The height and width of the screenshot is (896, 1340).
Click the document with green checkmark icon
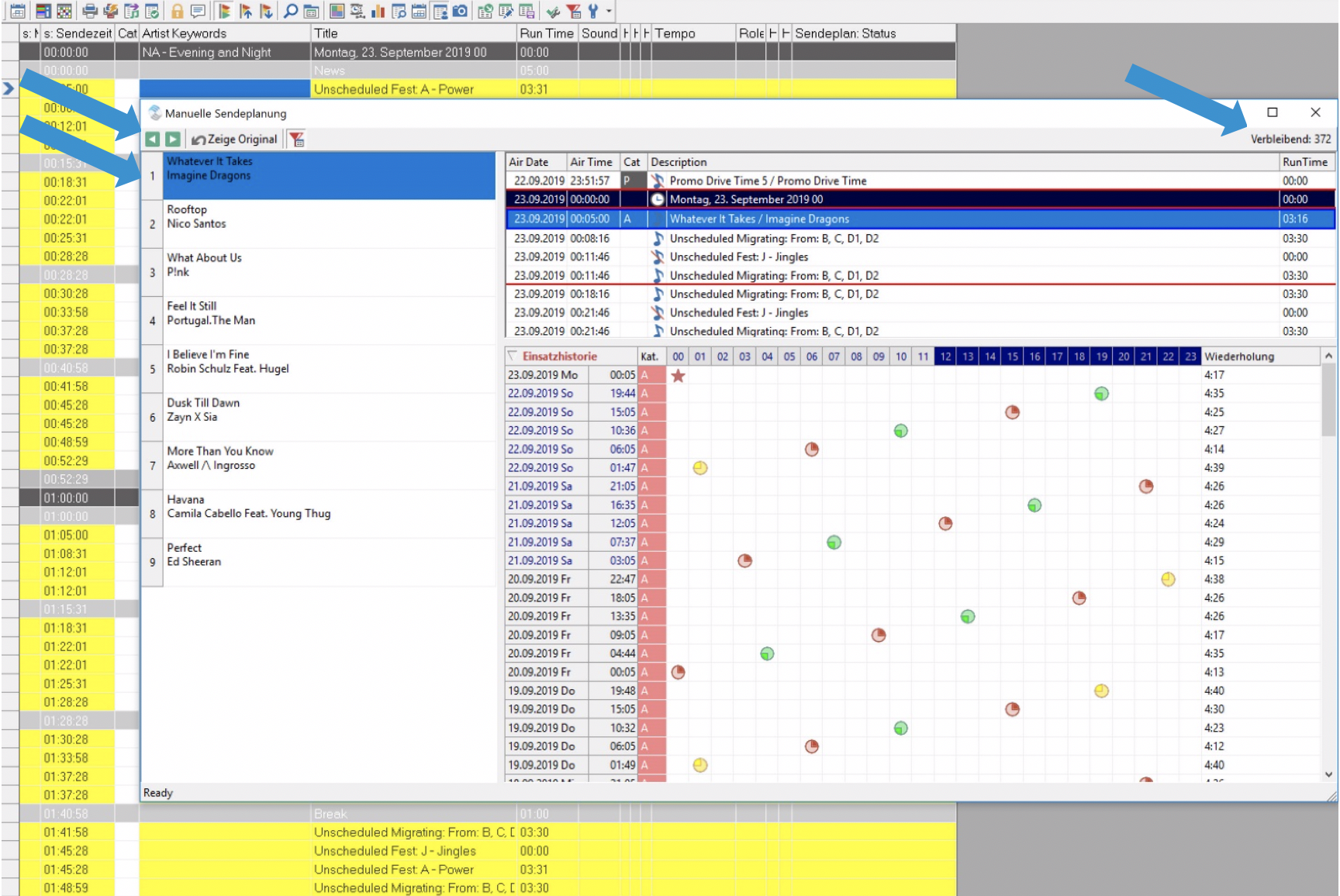[x=152, y=11]
